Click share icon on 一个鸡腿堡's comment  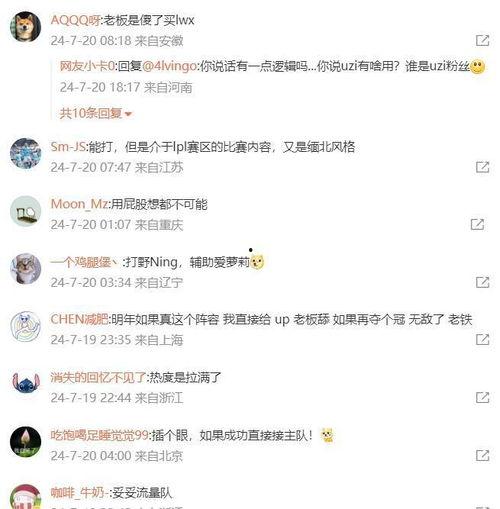pos(482,282)
